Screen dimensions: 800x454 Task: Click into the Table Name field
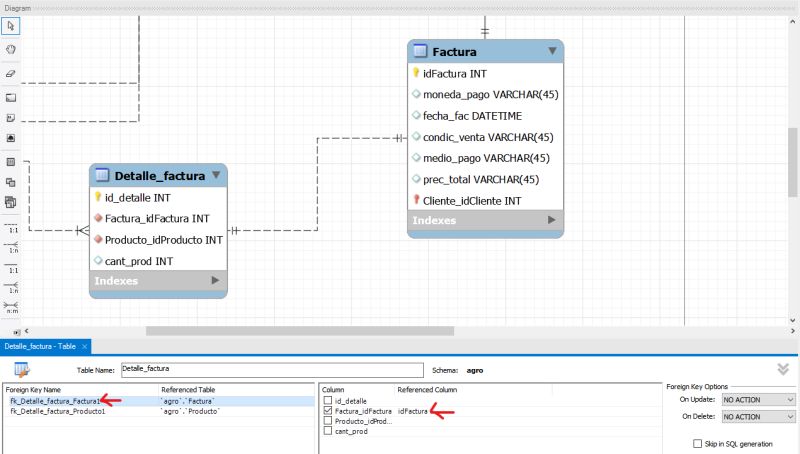tap(272, 369)
